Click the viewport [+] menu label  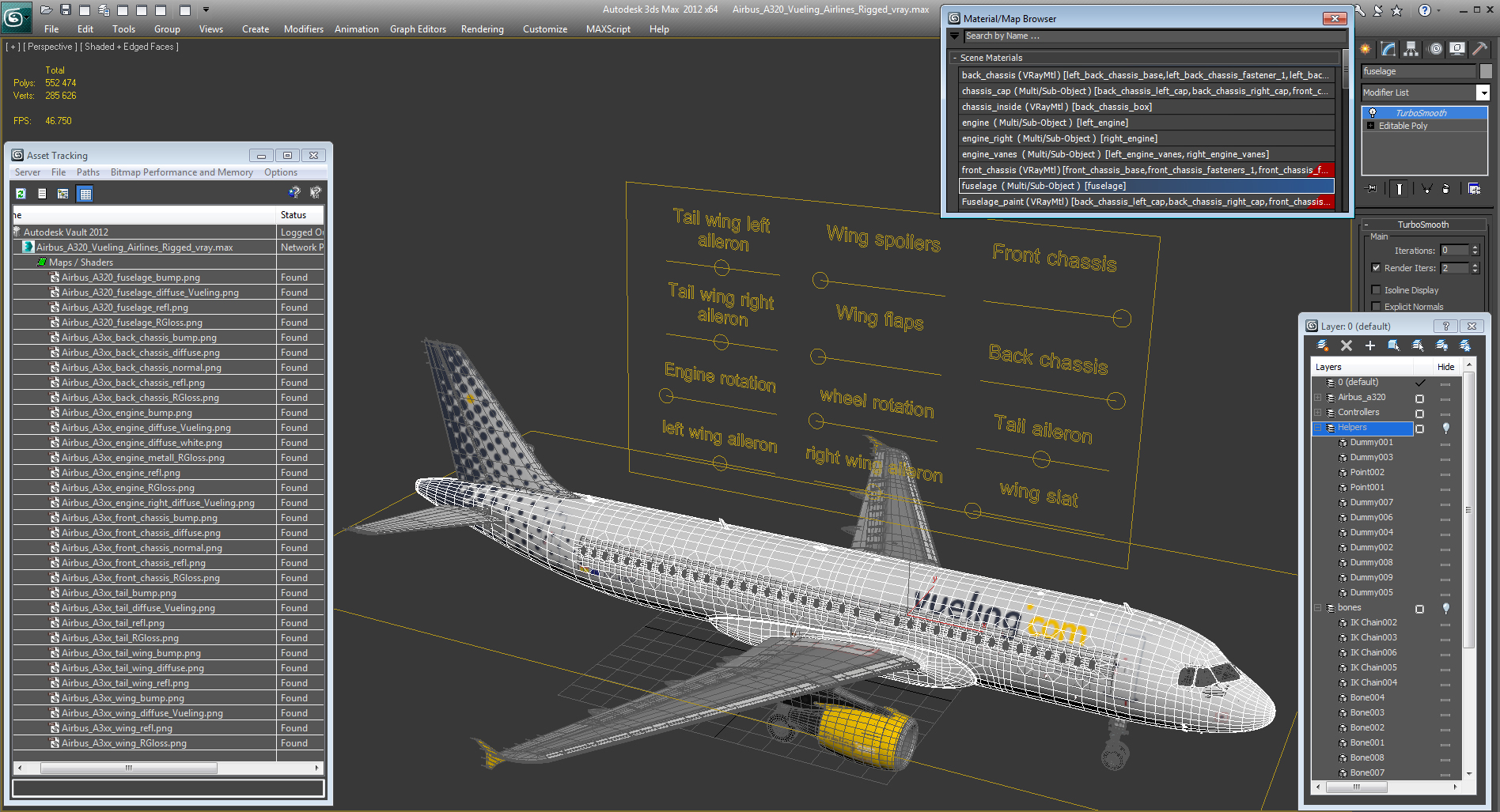13,47
